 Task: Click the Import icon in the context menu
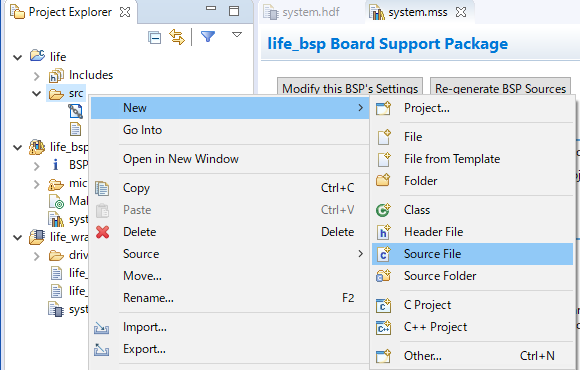pos(101,327)
